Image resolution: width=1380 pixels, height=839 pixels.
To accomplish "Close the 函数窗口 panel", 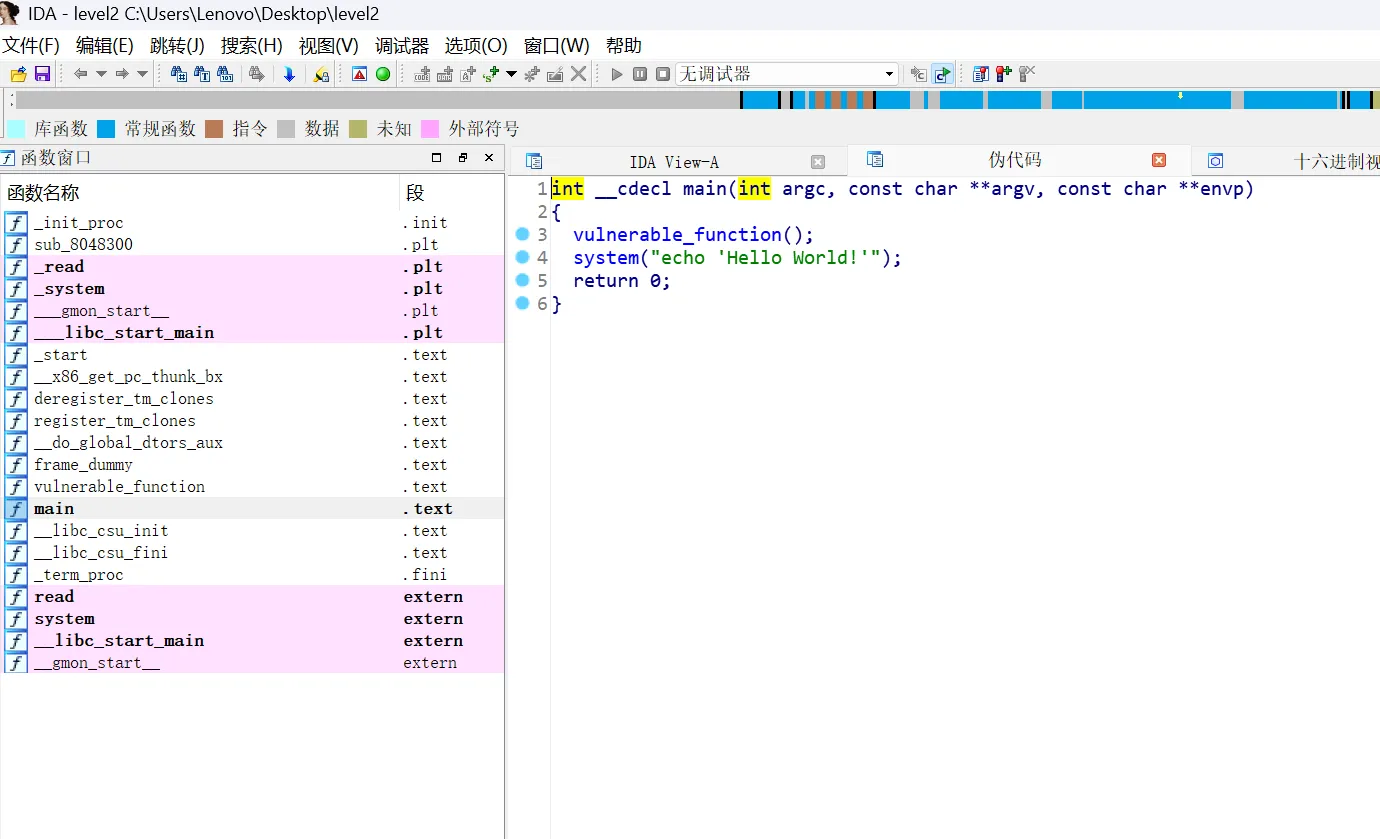I will [489, 158].
